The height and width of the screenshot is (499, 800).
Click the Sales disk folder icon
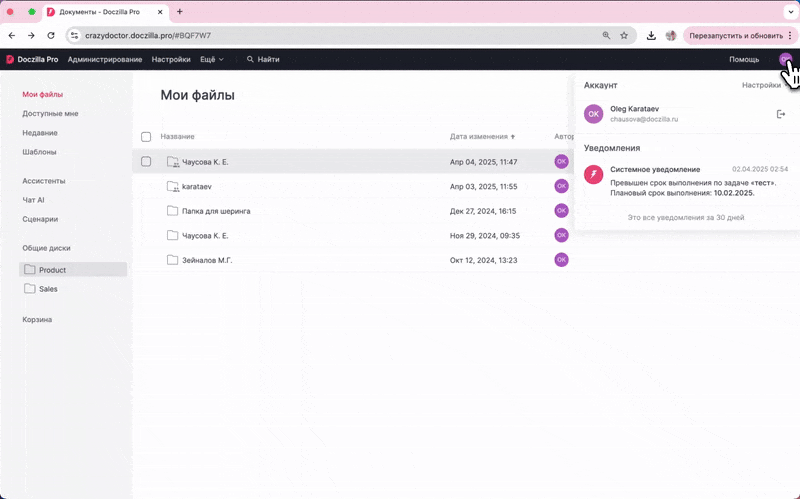pyautogui.click(x=30, y=288)
